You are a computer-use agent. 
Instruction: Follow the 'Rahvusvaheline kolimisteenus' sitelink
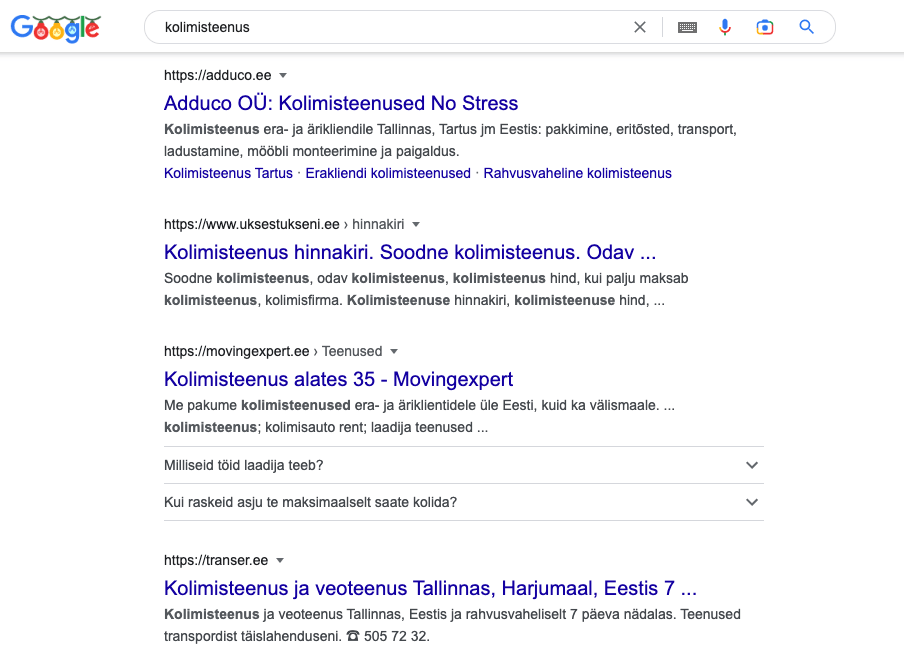pyautogui.click(x=577, y=173)
